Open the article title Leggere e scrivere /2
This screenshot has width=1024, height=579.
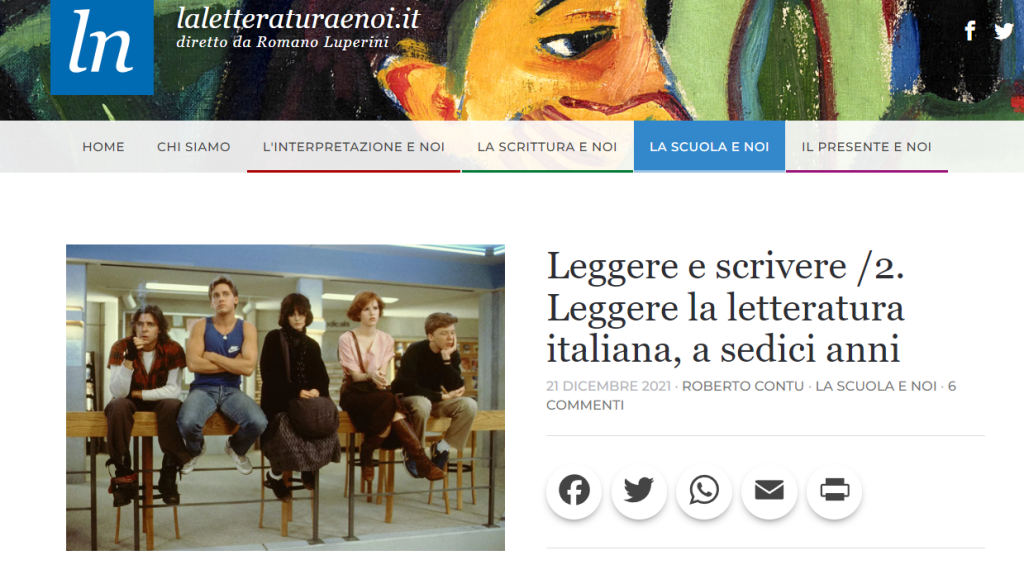coord(726,307)
